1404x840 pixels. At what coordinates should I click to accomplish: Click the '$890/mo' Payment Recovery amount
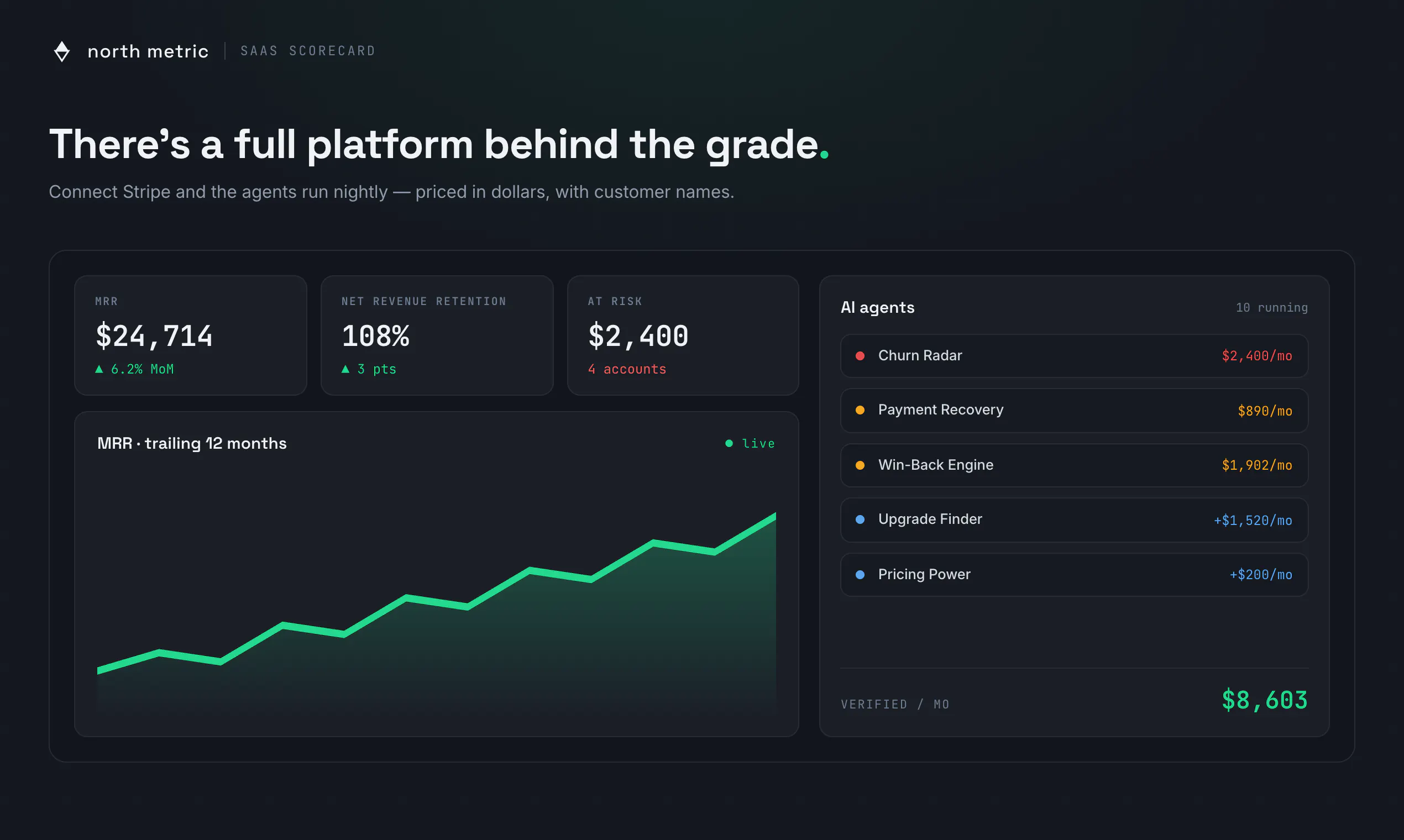coord(1265,411)
